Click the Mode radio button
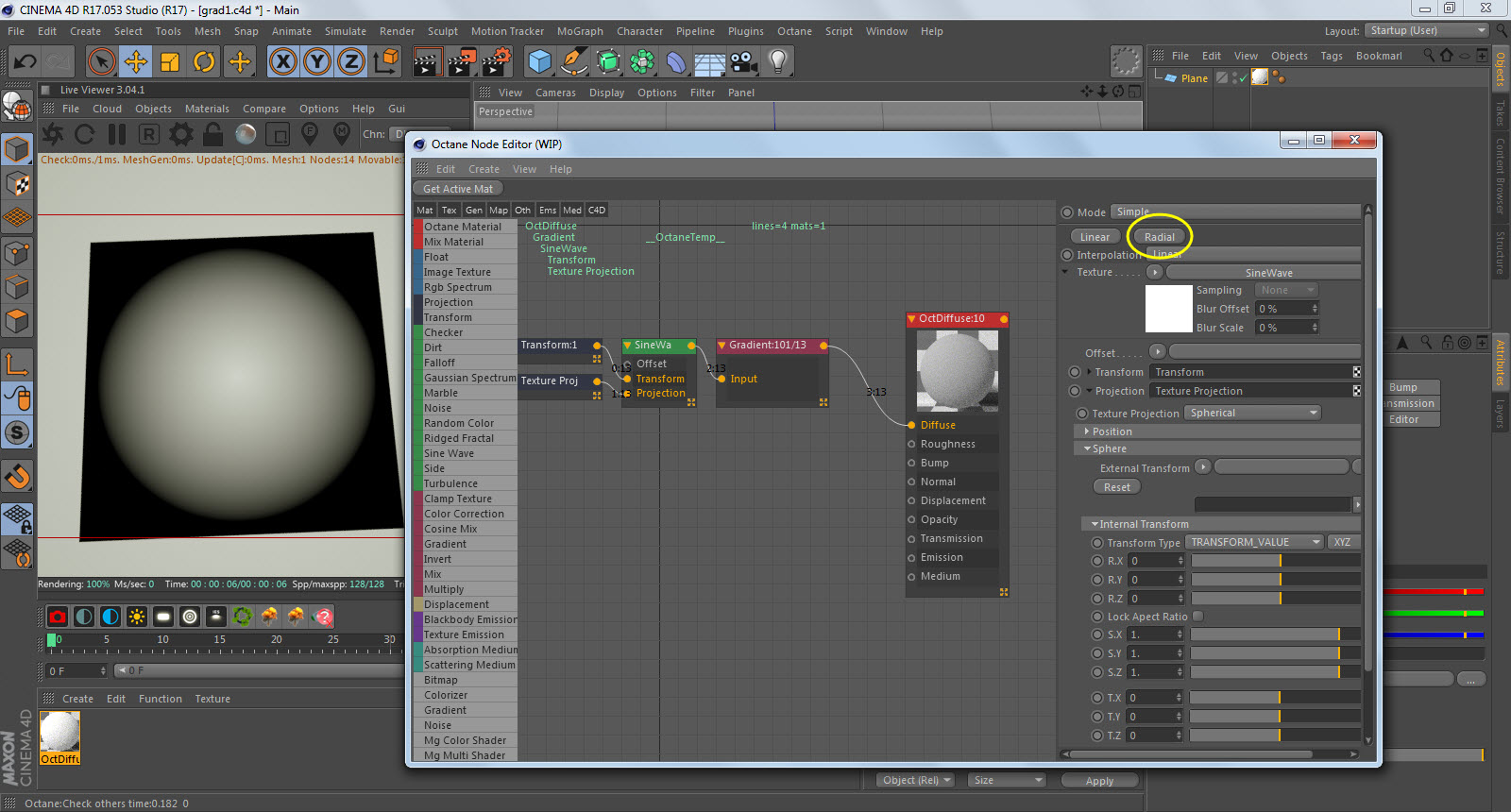The height and width of the screenshot is (812, 1511). 1067,212
